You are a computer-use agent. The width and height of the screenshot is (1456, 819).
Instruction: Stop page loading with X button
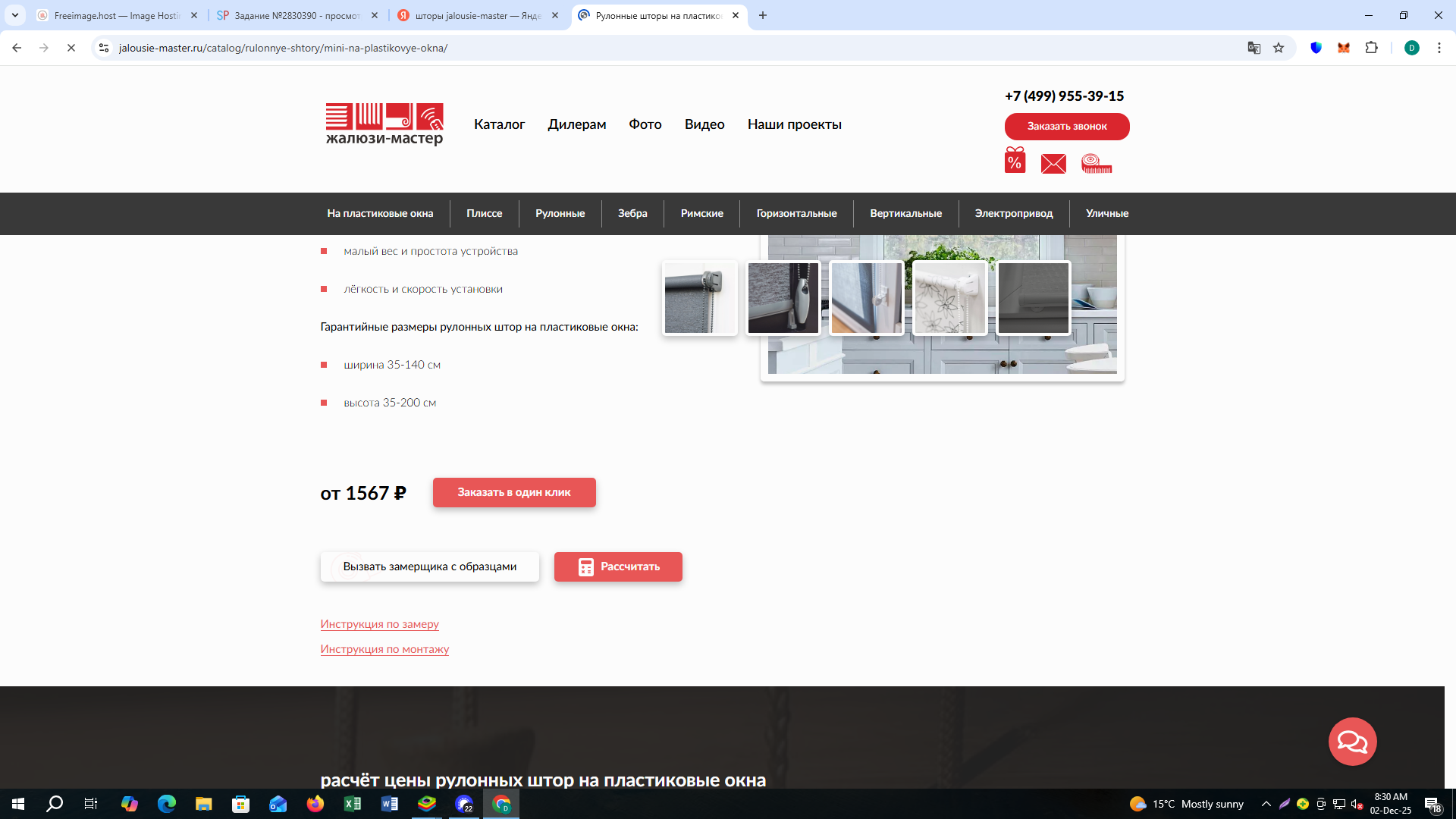pyautogui.click(x=71, y=48)
